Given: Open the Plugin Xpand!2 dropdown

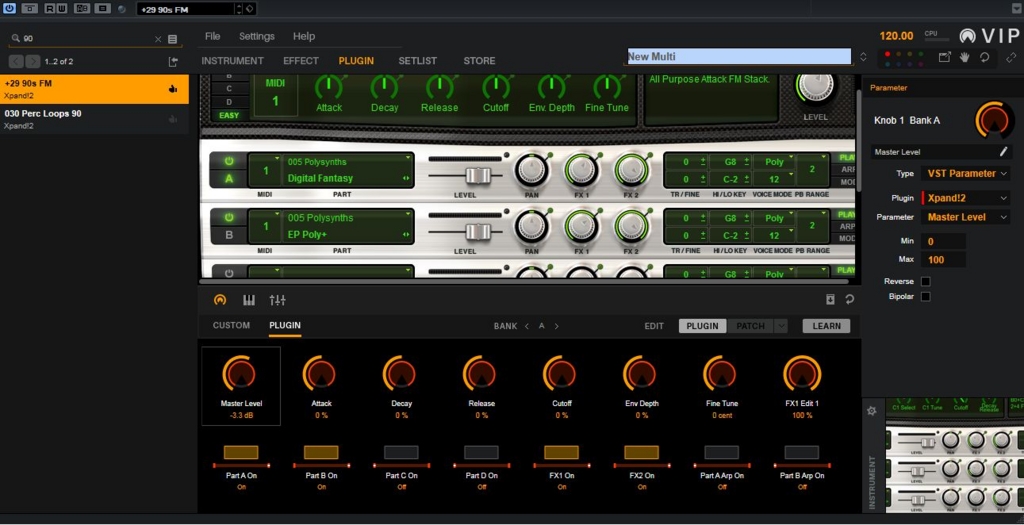Looking at the screenshot, I should tap(966, 198).
